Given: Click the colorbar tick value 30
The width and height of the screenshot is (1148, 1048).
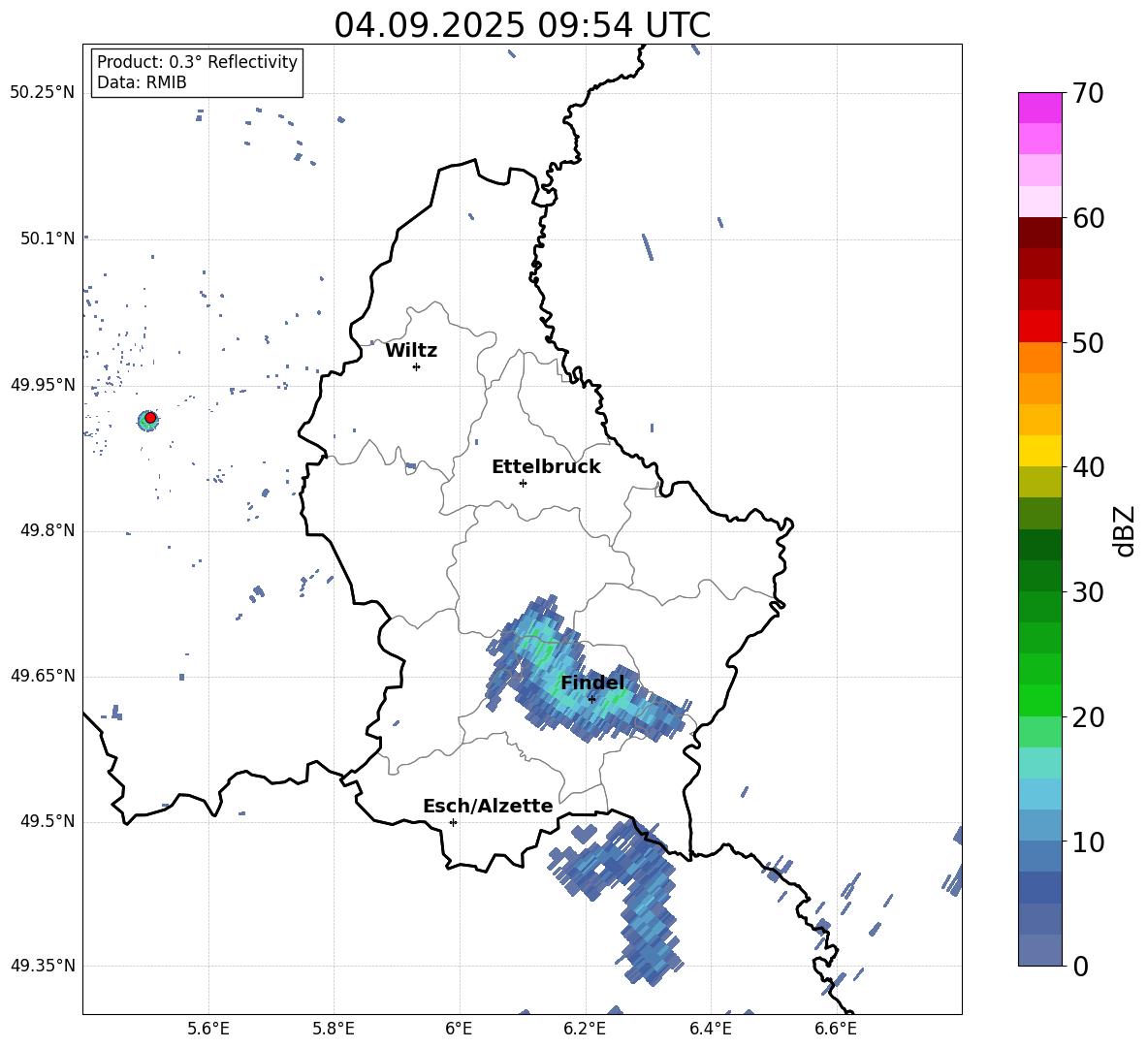Looking at the screenshot, I should (x=1088, y=592).
